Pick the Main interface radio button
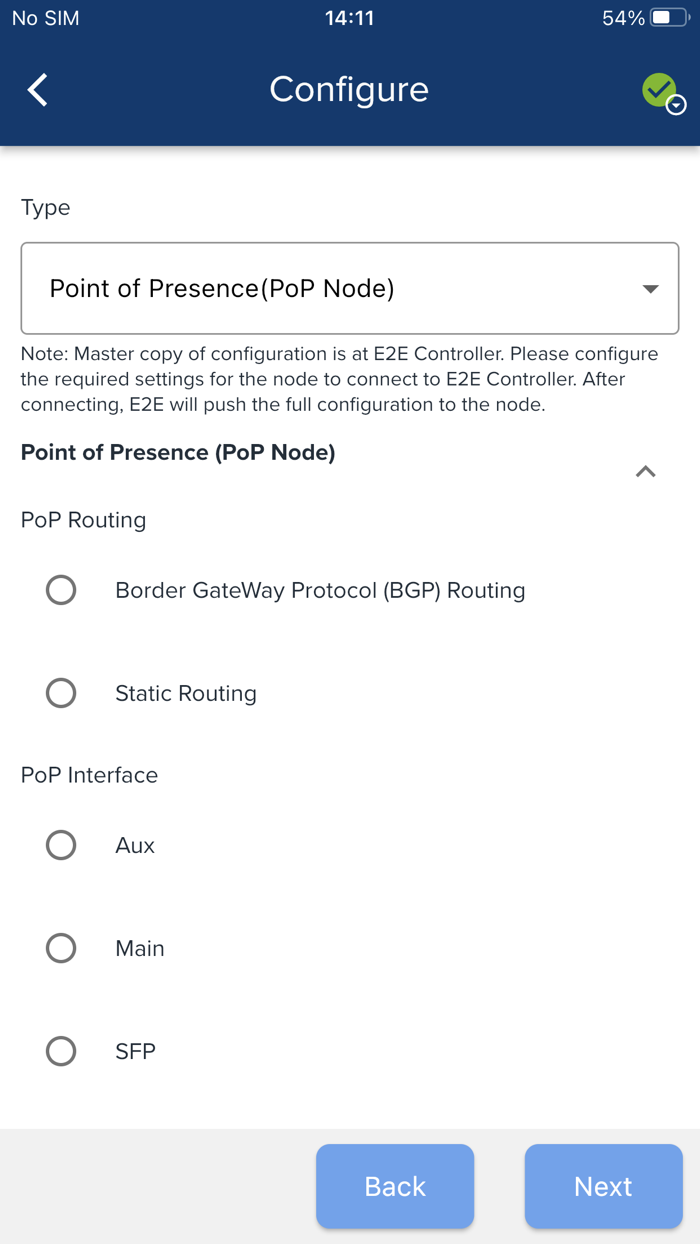Screen dimensions: 700x1244 click(61, 948)
